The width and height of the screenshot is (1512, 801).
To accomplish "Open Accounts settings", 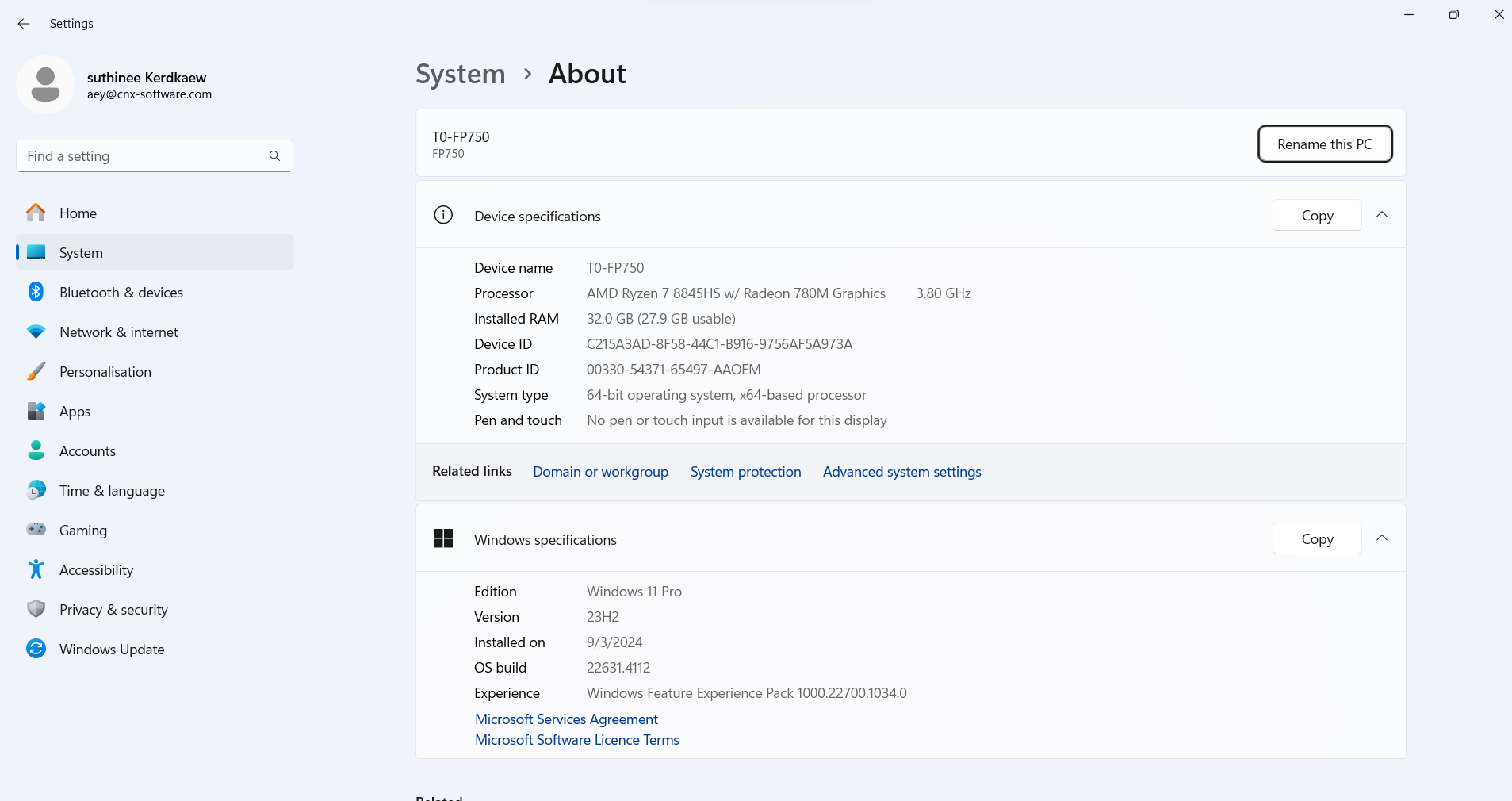I will coord(155,450).
